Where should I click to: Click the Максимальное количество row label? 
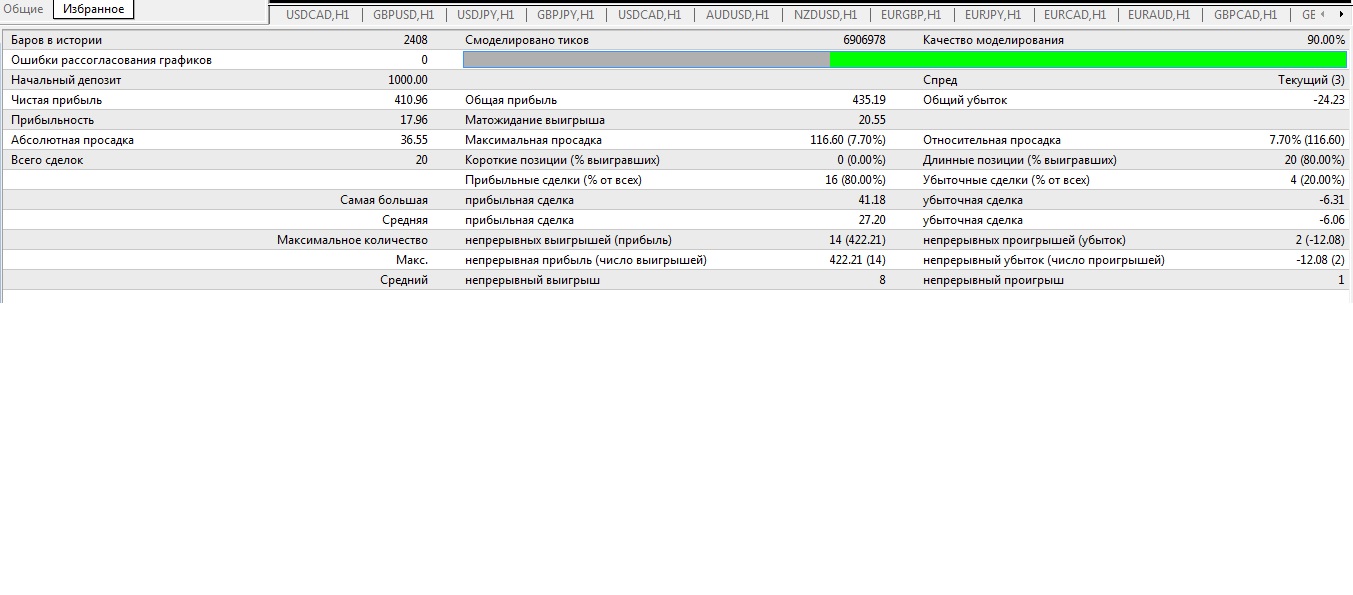click(x=352, y=240)
